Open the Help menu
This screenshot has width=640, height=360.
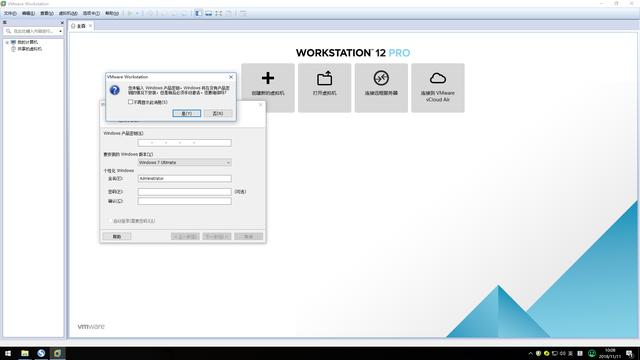(x=112, y=13)
